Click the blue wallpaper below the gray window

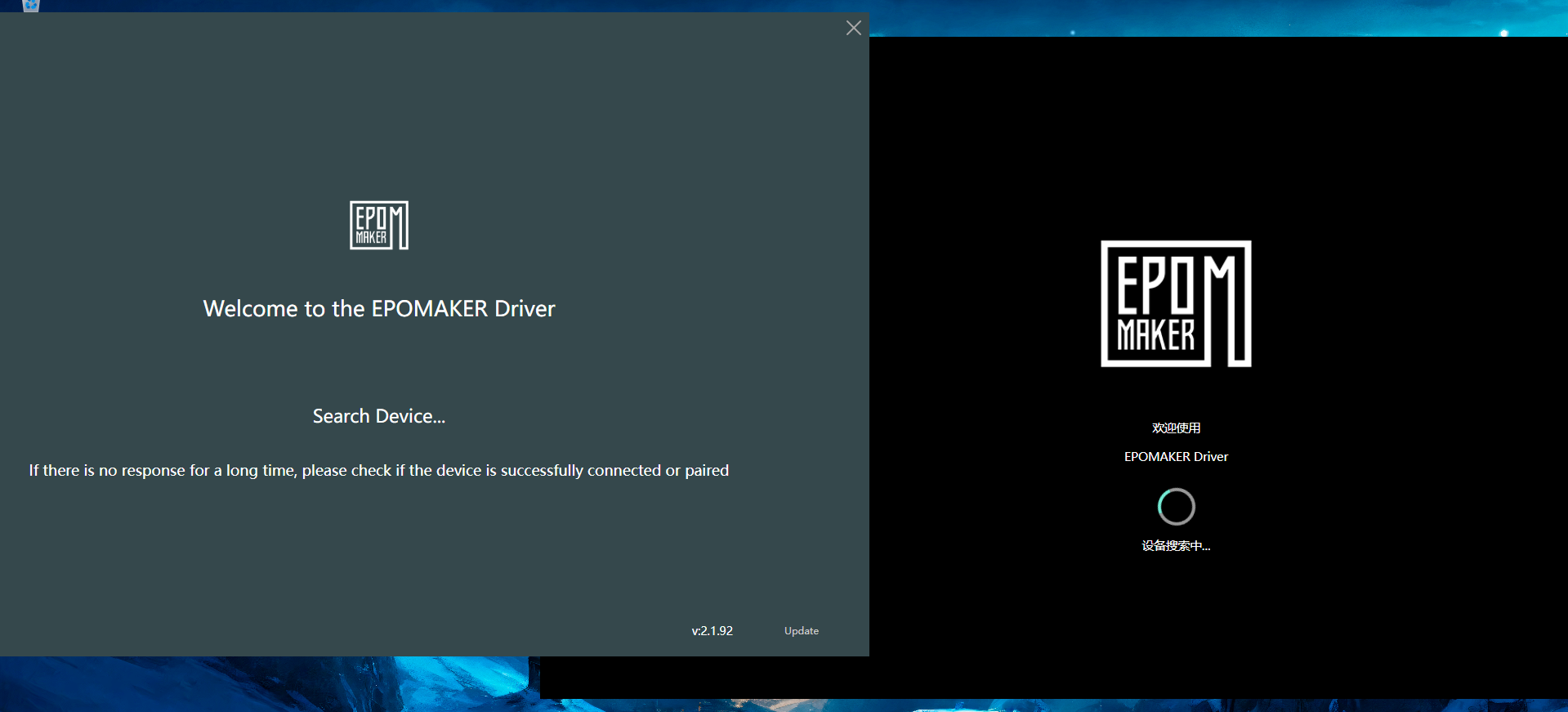click(270, 683)
